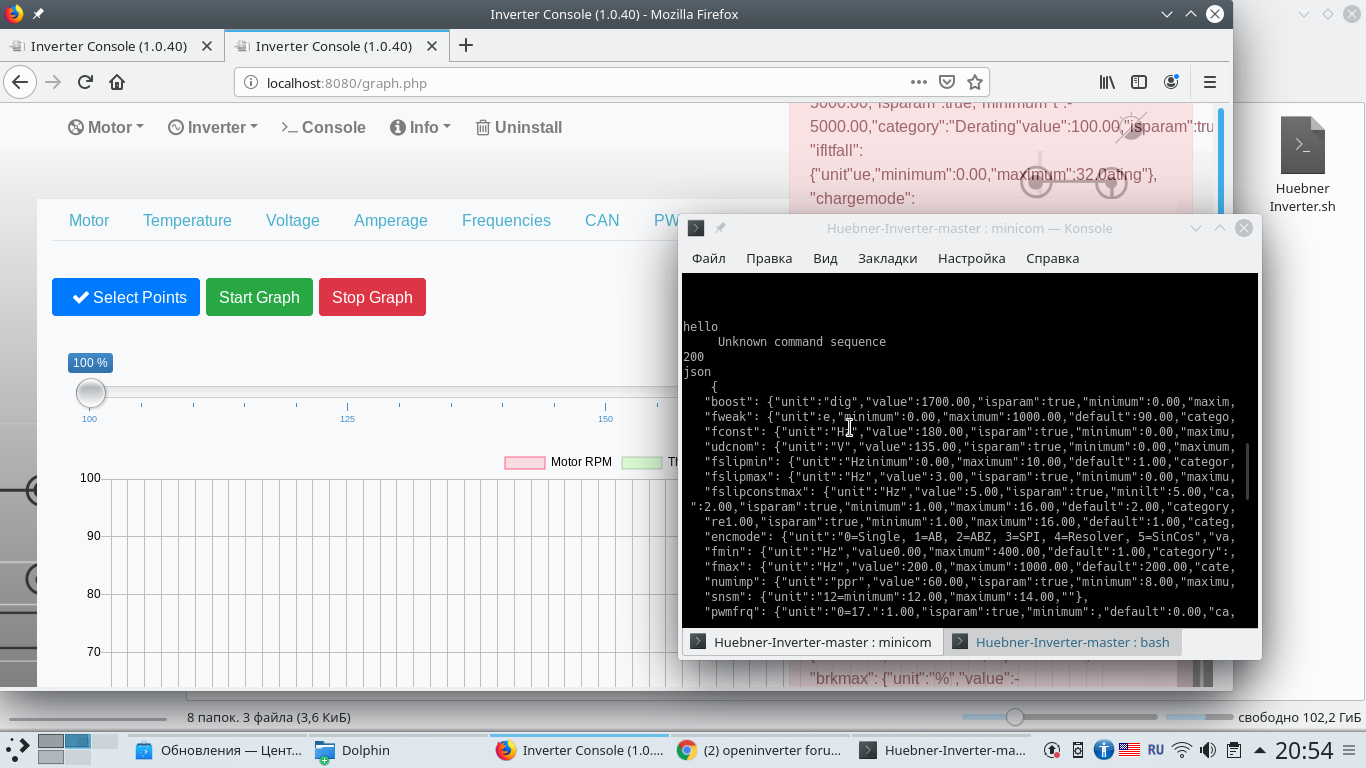Click the localhost:8080 address bar

(x=570, y=83)
